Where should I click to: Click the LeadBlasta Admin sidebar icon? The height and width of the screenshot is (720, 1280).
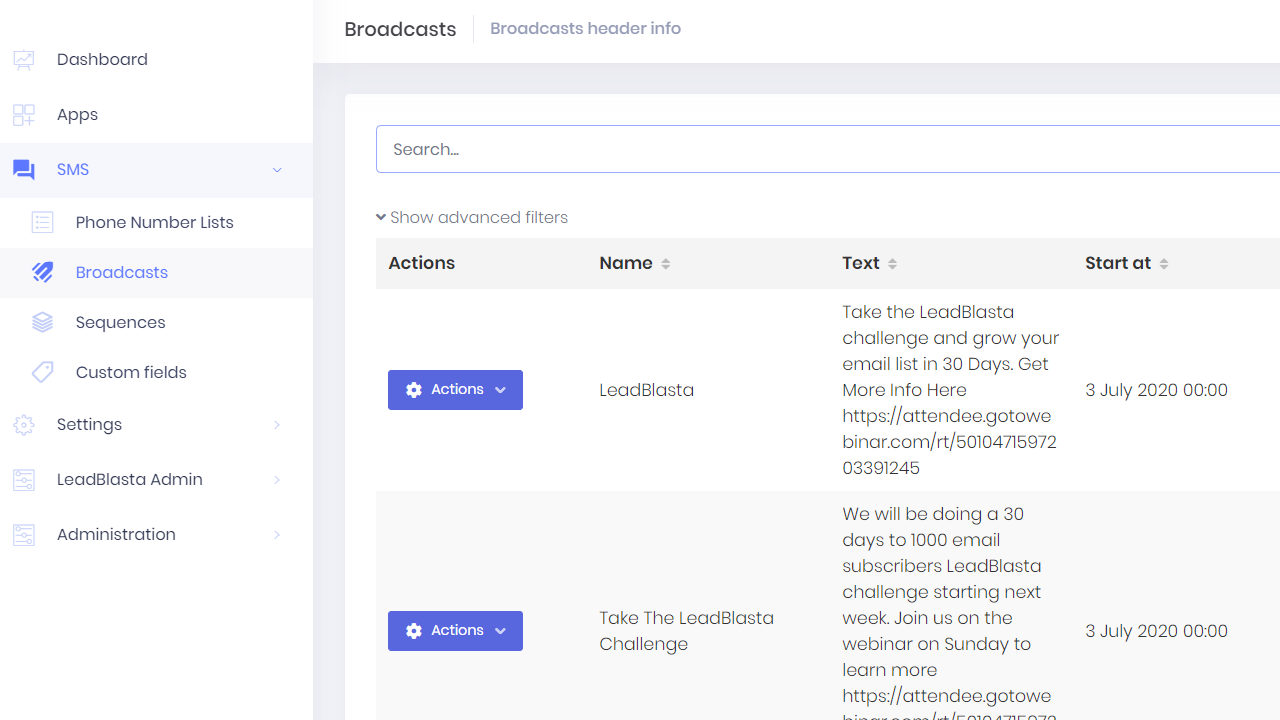24,480
